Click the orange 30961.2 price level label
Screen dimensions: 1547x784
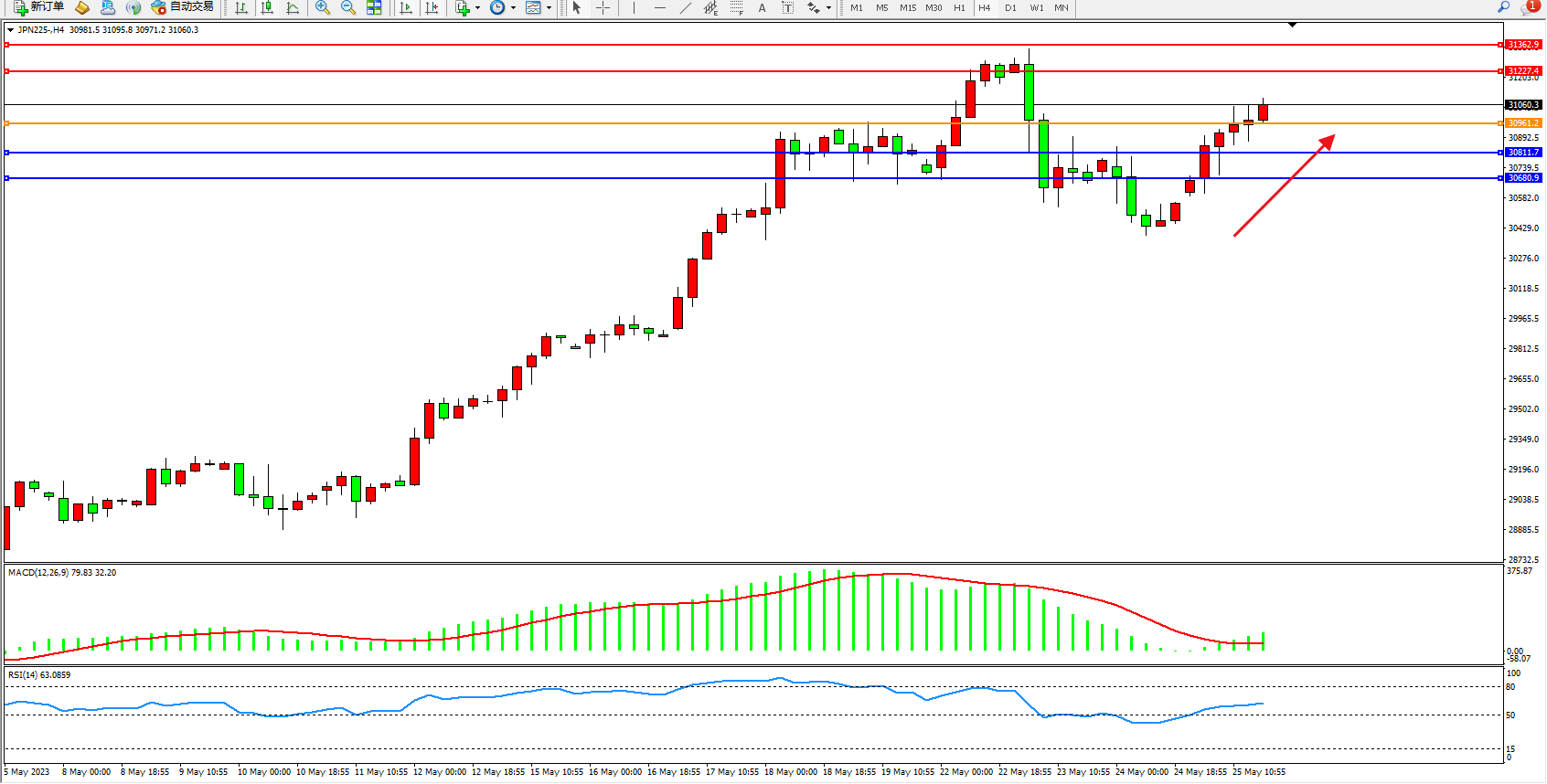1523,122
